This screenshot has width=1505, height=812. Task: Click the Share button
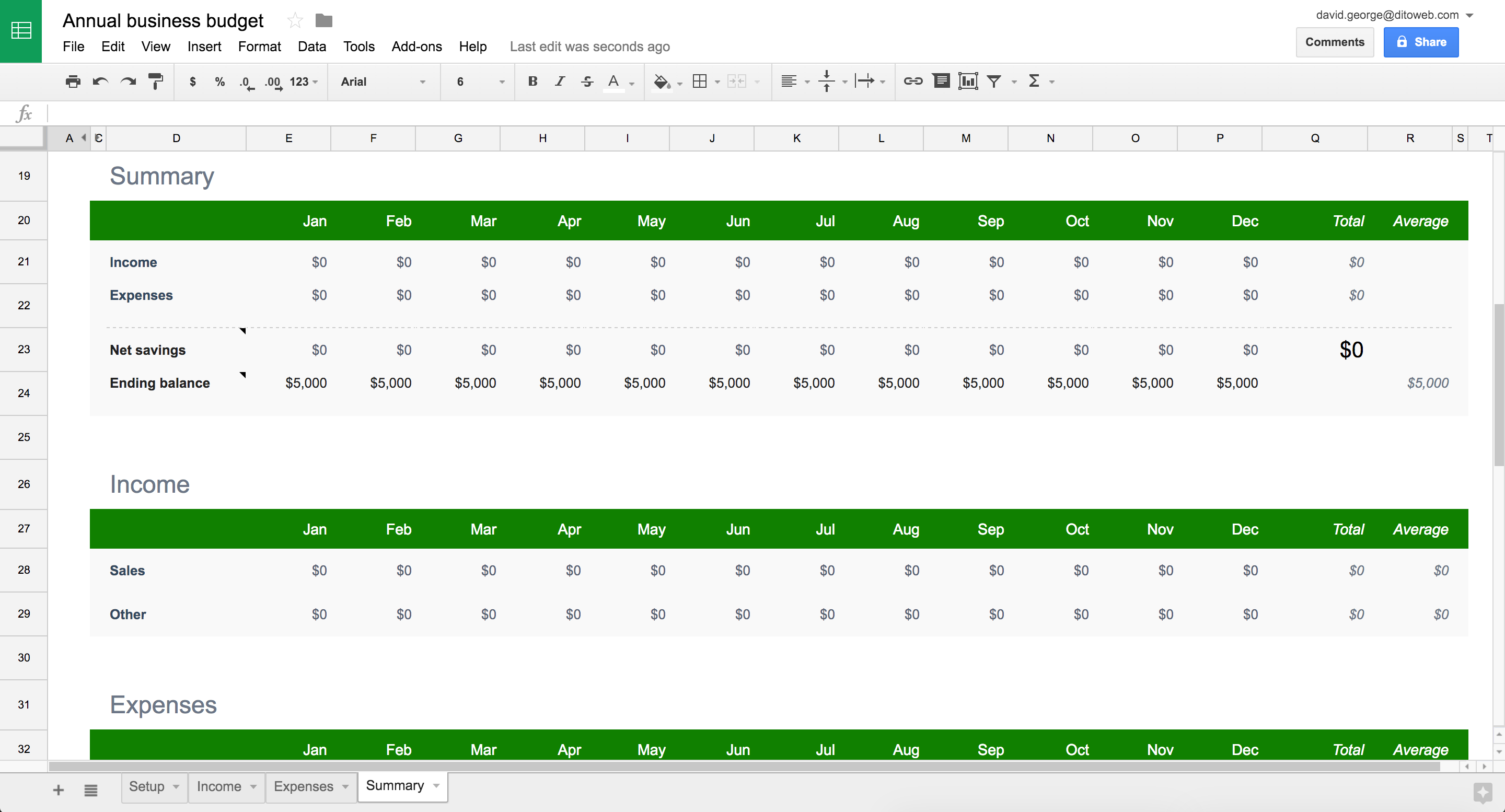[1423, 42]
